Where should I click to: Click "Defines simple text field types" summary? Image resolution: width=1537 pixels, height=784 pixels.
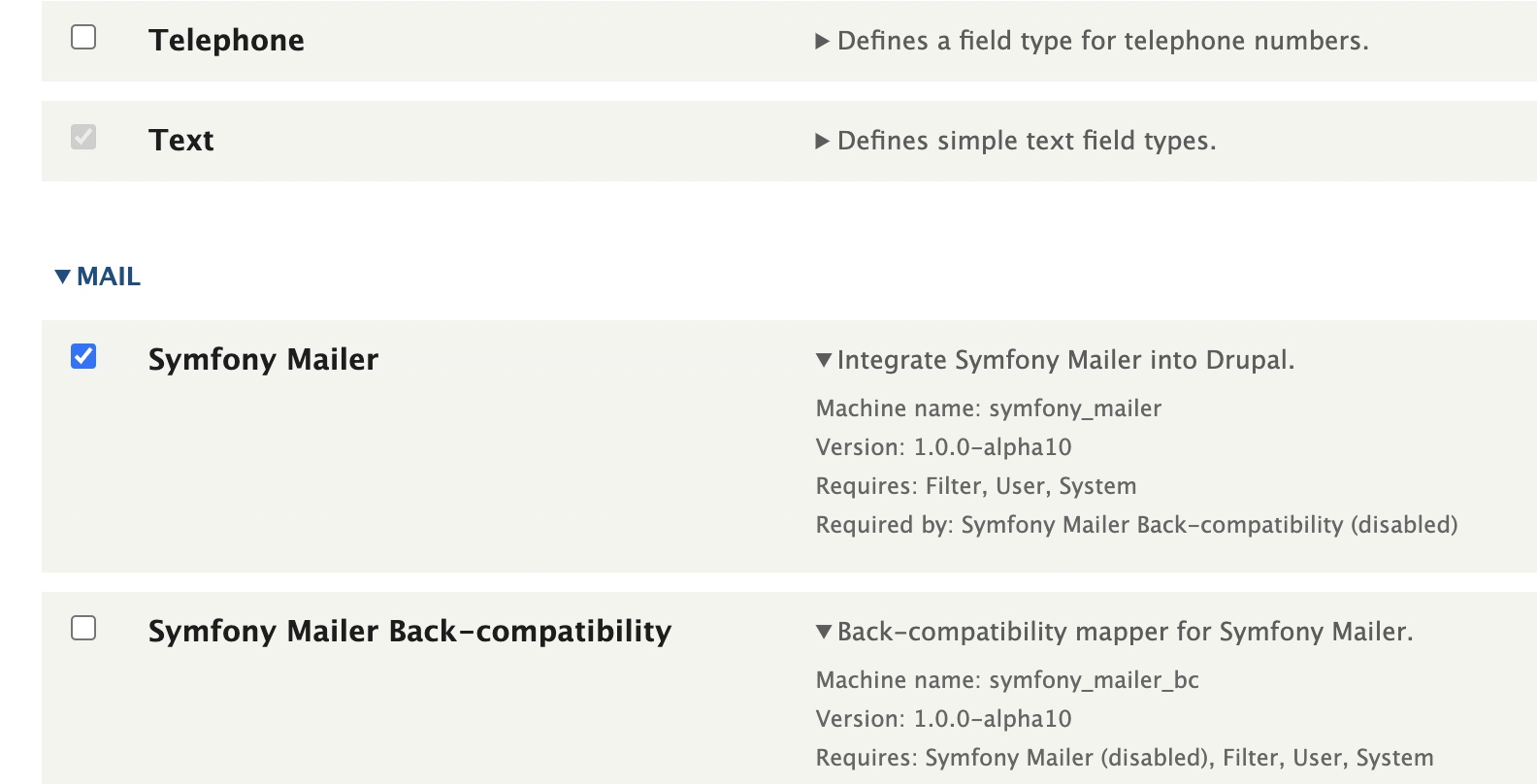point(1026,141)
